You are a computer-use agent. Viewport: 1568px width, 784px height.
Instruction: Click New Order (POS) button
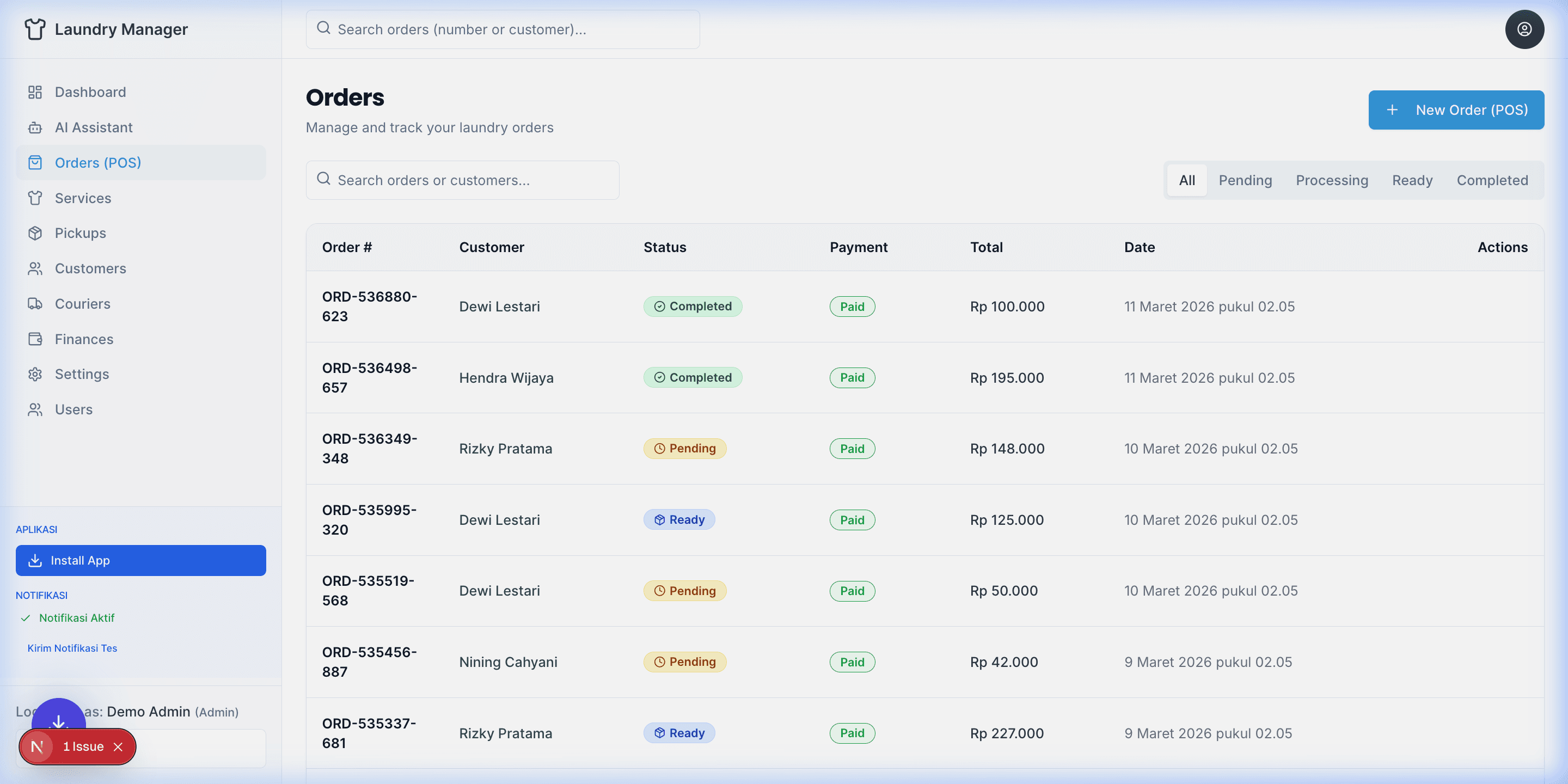click(x=1455, y=110)
